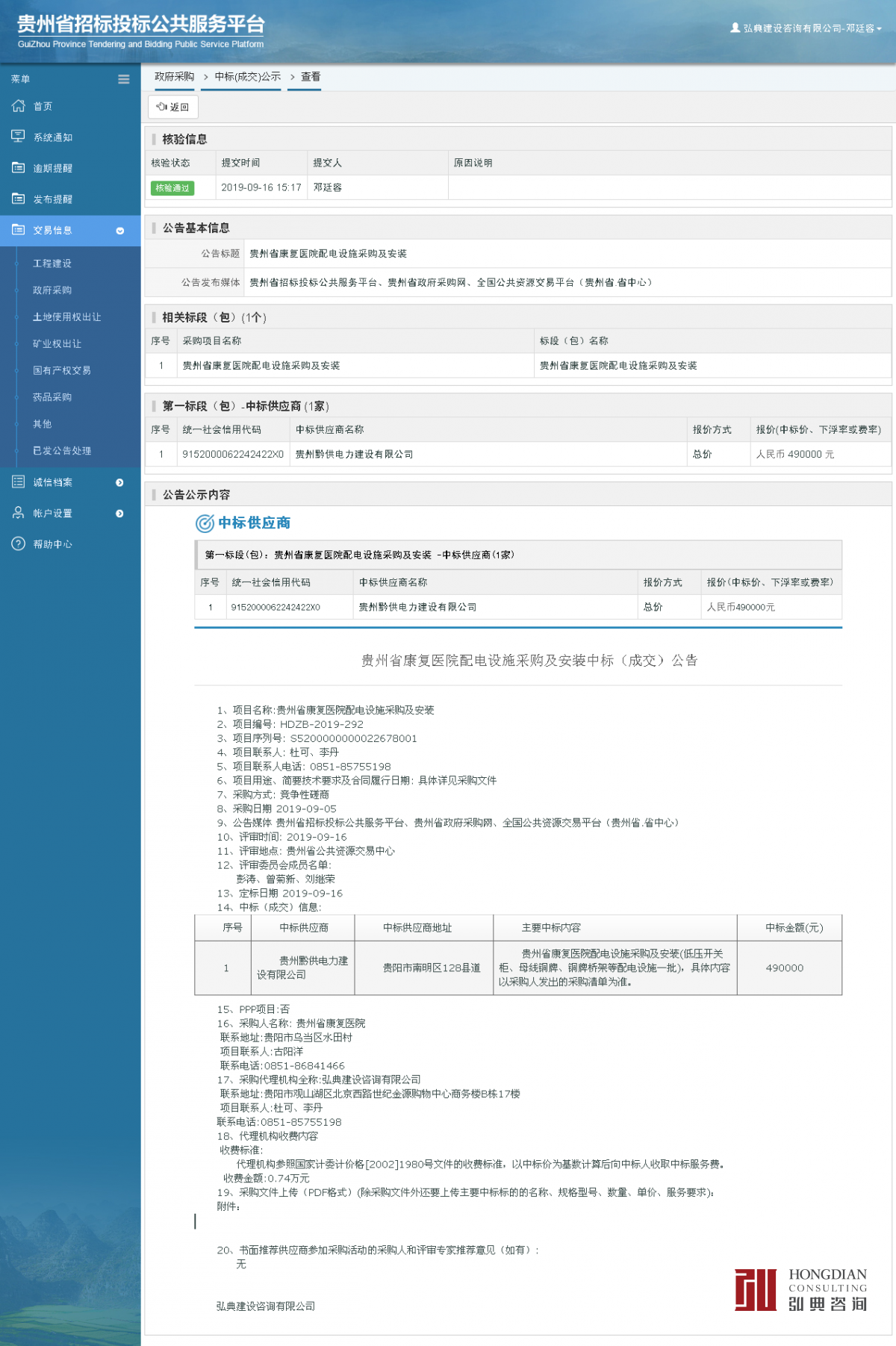Click supplier address 贵阳市南明区128县道
This screenshot has width=896, height=1346.
pyautogui.click(x=432, y=968)
